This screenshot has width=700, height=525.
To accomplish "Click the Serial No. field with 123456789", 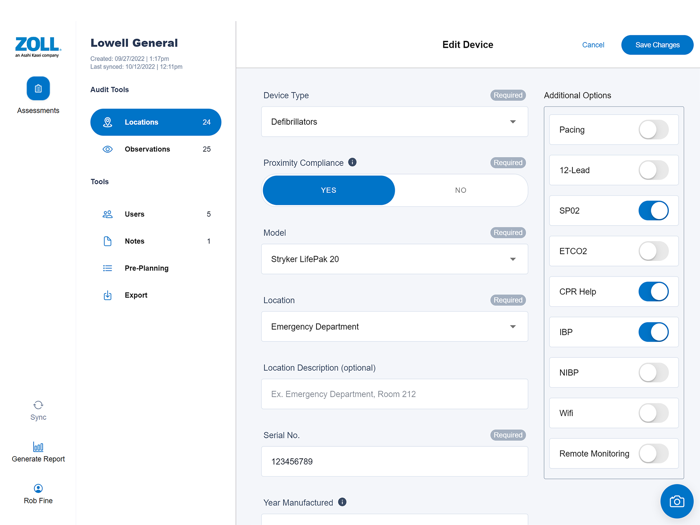I will (x=395, y=462).
